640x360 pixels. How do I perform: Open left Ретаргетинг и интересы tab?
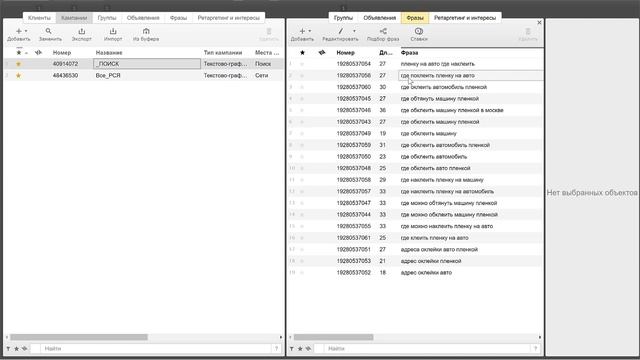coord(229,18)
